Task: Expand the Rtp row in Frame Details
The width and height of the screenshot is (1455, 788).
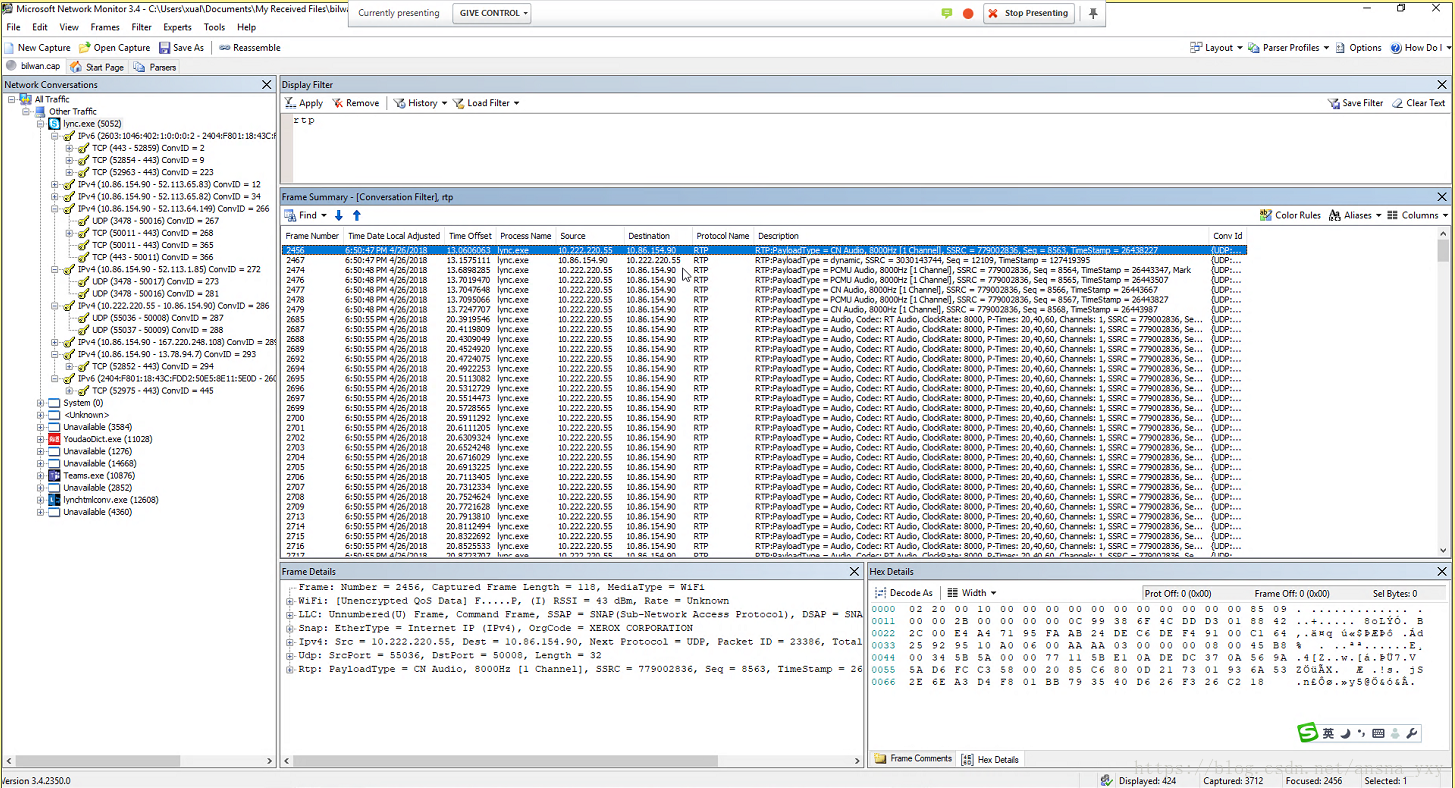Action: click(x=289, y=669)
